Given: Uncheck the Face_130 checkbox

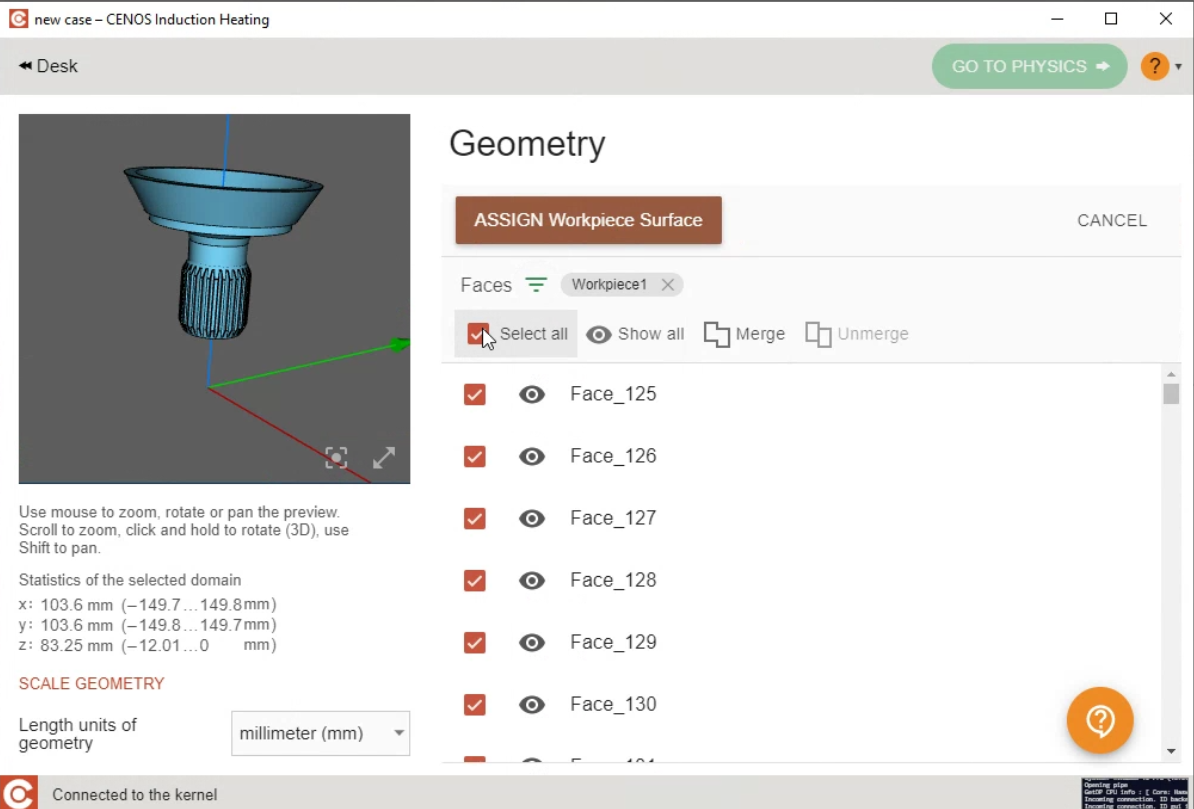Looking at the screenshot, I should pos(474,705).
